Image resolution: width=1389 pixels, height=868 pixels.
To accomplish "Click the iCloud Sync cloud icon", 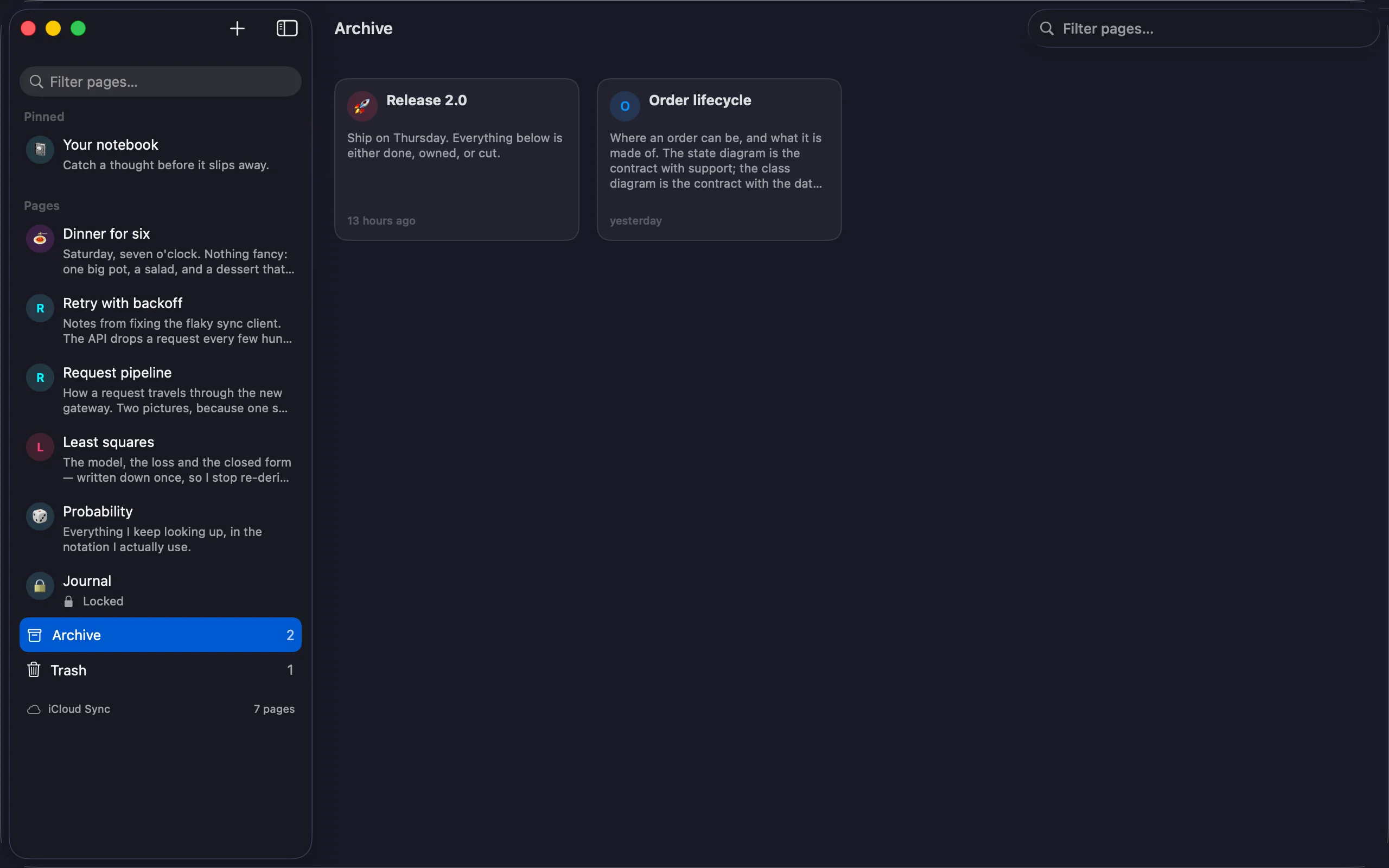I will click(x=34, y=710).
